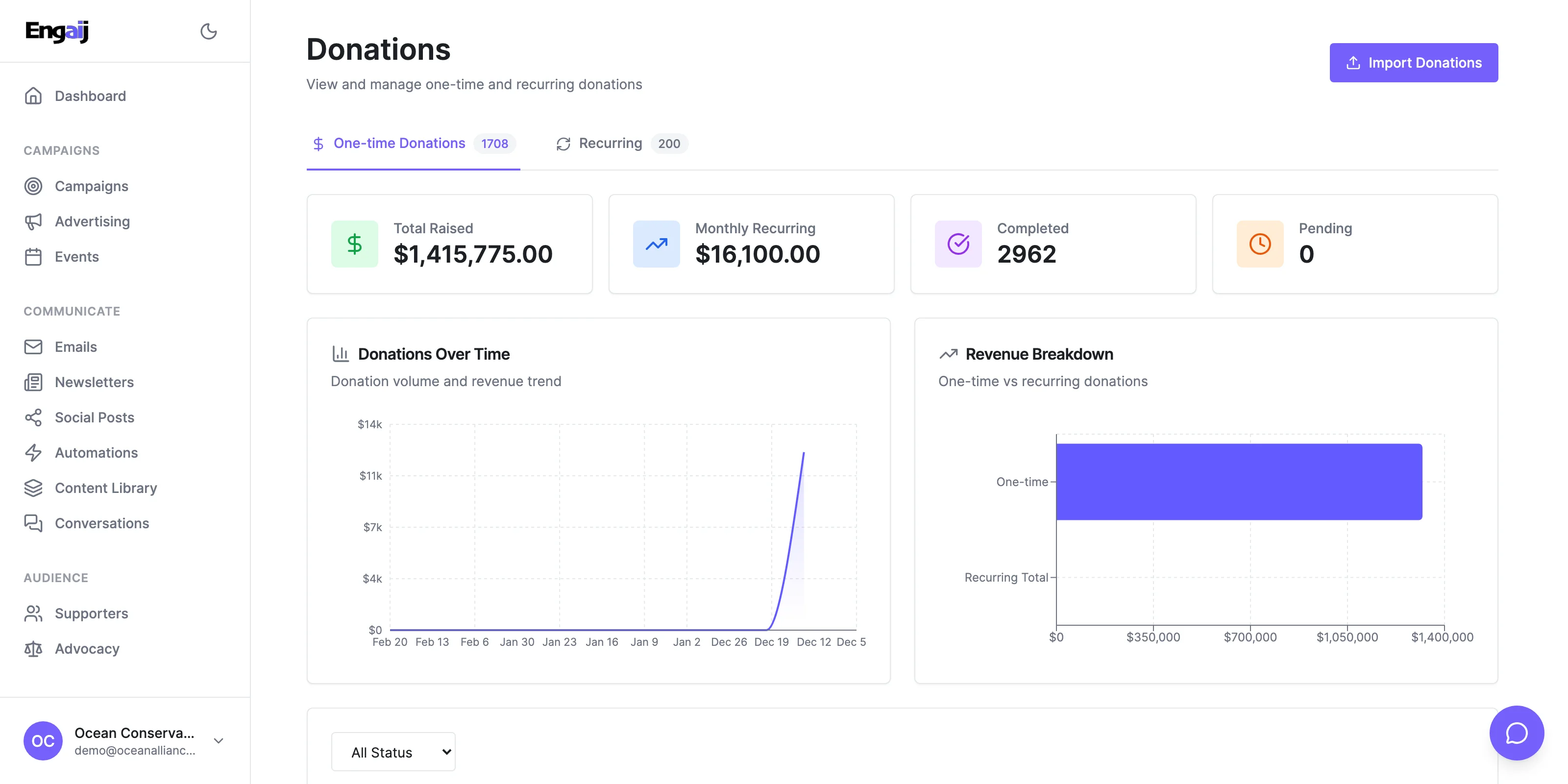Open Automations lightning bolt icon
The width and height of the screenshot is (1568, 784).
click(x=33, y=453)
